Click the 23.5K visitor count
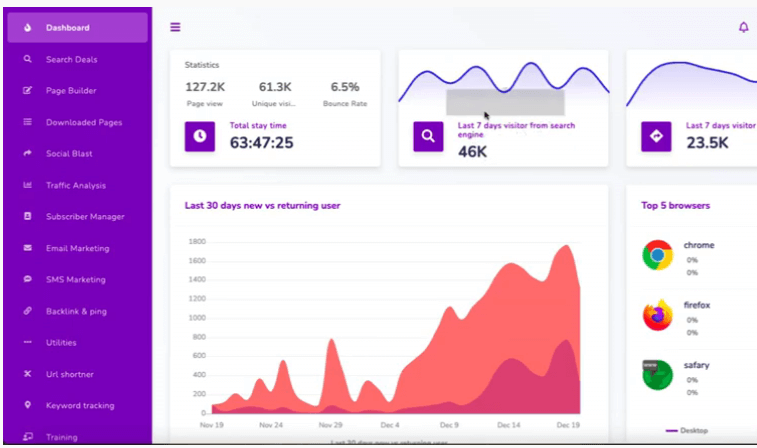The image size is (757, 448). (707, 143)
